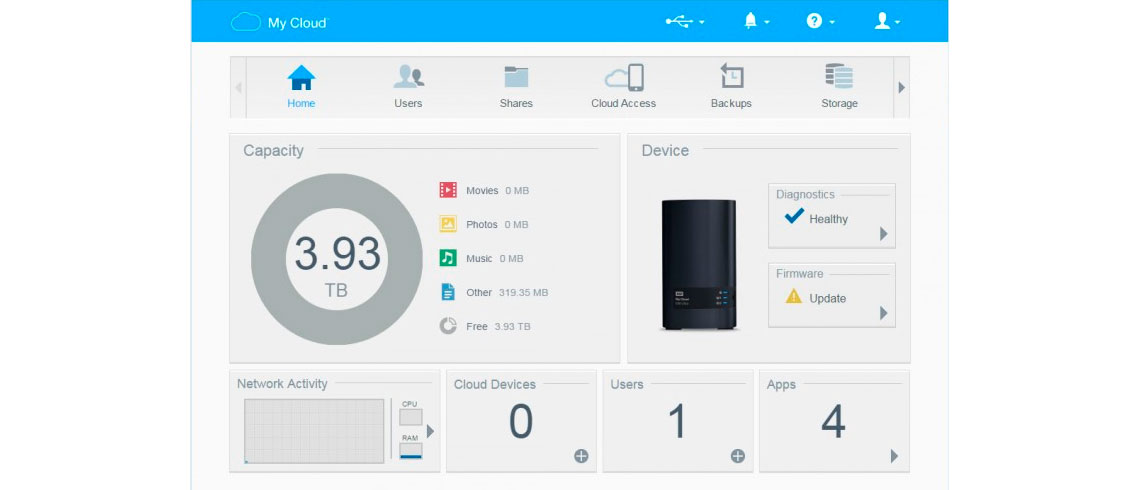Open the user account menu
Image resolution: width=1140 pixels, height=490 pixels.
[887, 22]
